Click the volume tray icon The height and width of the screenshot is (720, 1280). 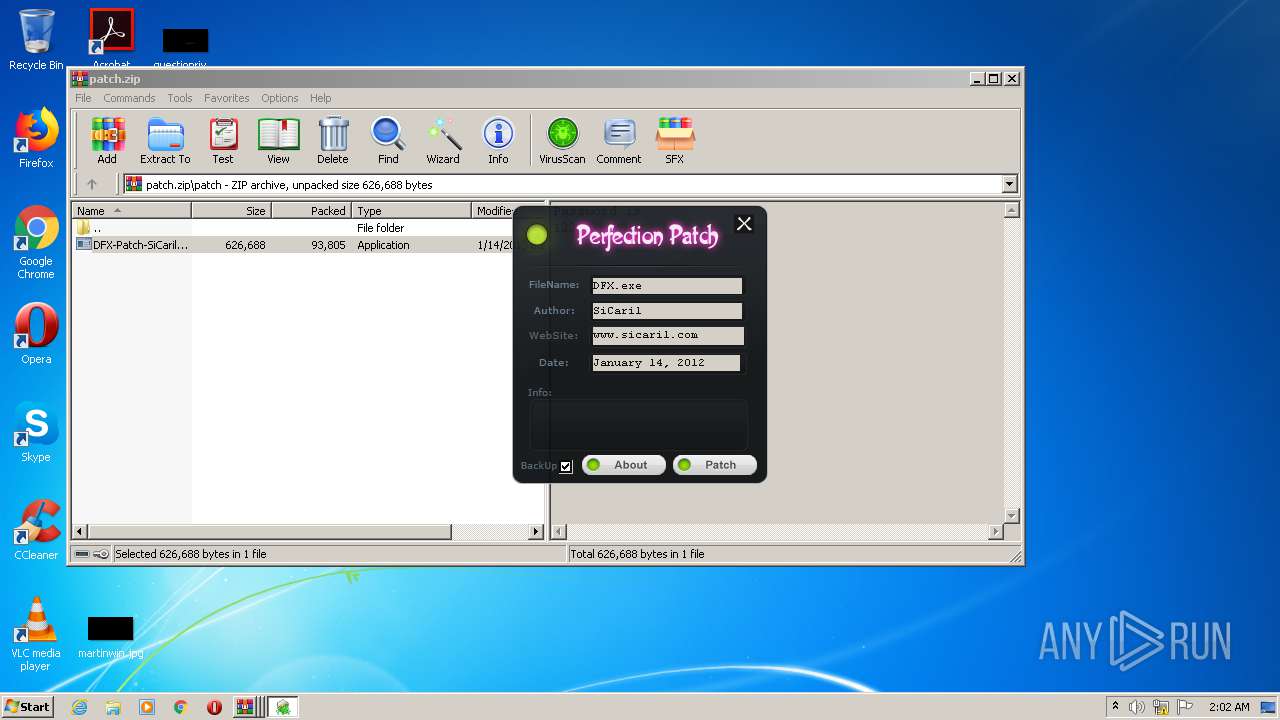coord(1137,707)
